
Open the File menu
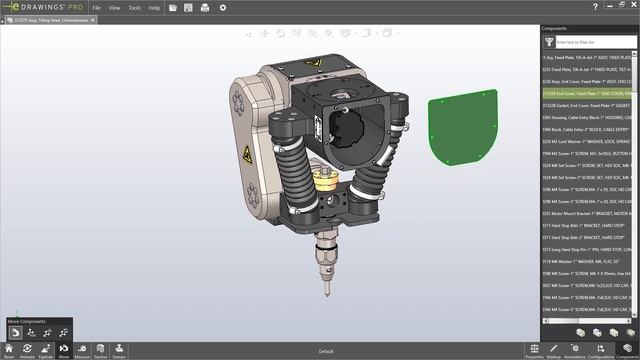click(x=96, y=8)
